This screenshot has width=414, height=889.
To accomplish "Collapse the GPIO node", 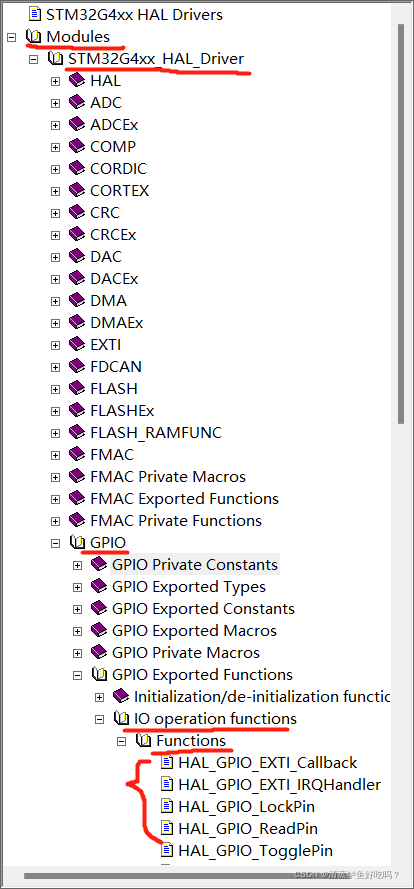I will [55, 543].
